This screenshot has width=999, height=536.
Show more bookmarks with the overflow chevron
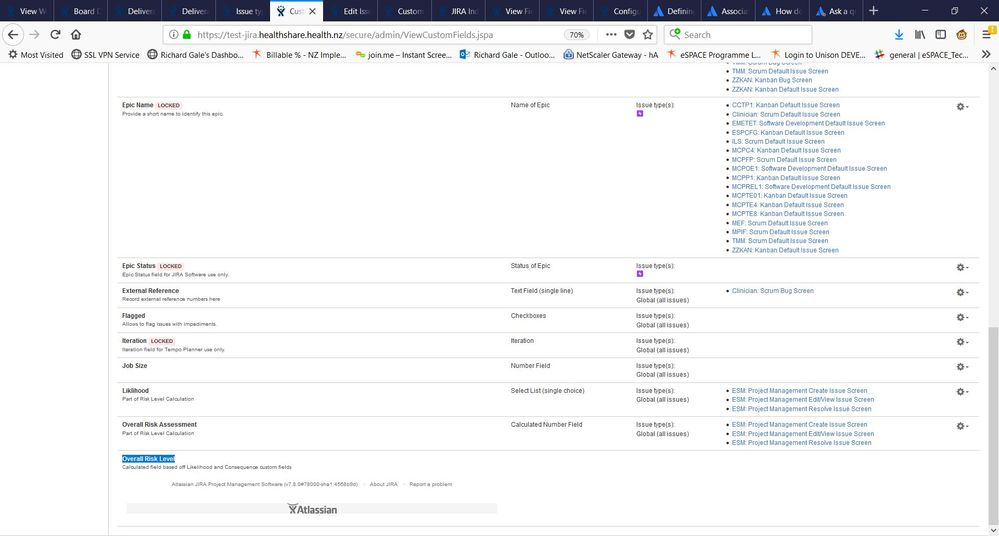[x=986, y=55]
